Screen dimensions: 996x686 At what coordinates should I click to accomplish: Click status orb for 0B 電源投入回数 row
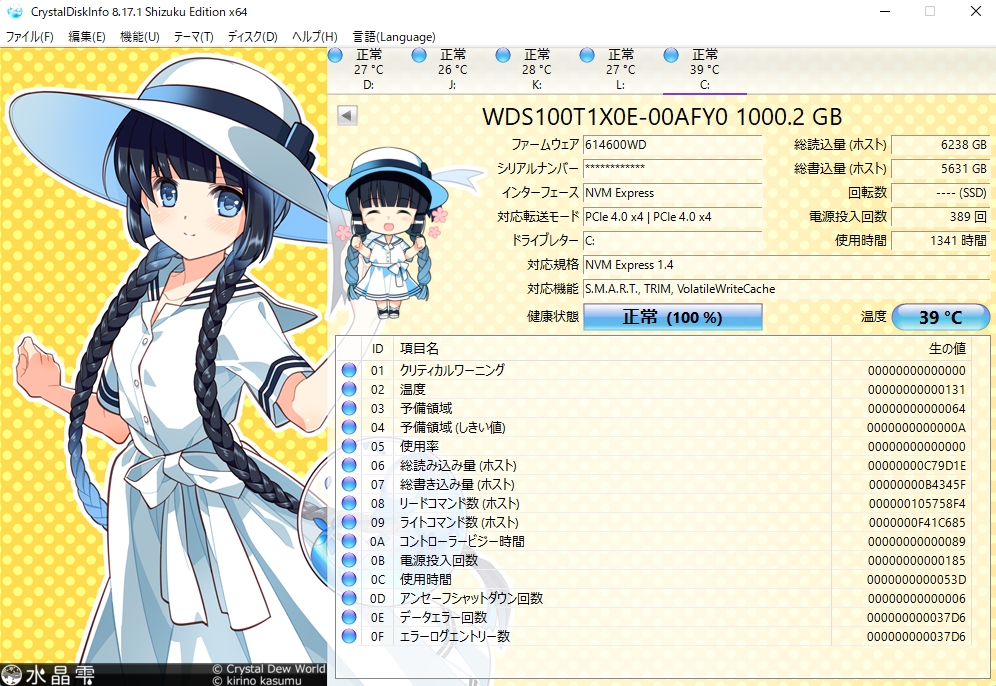(349, 560)
